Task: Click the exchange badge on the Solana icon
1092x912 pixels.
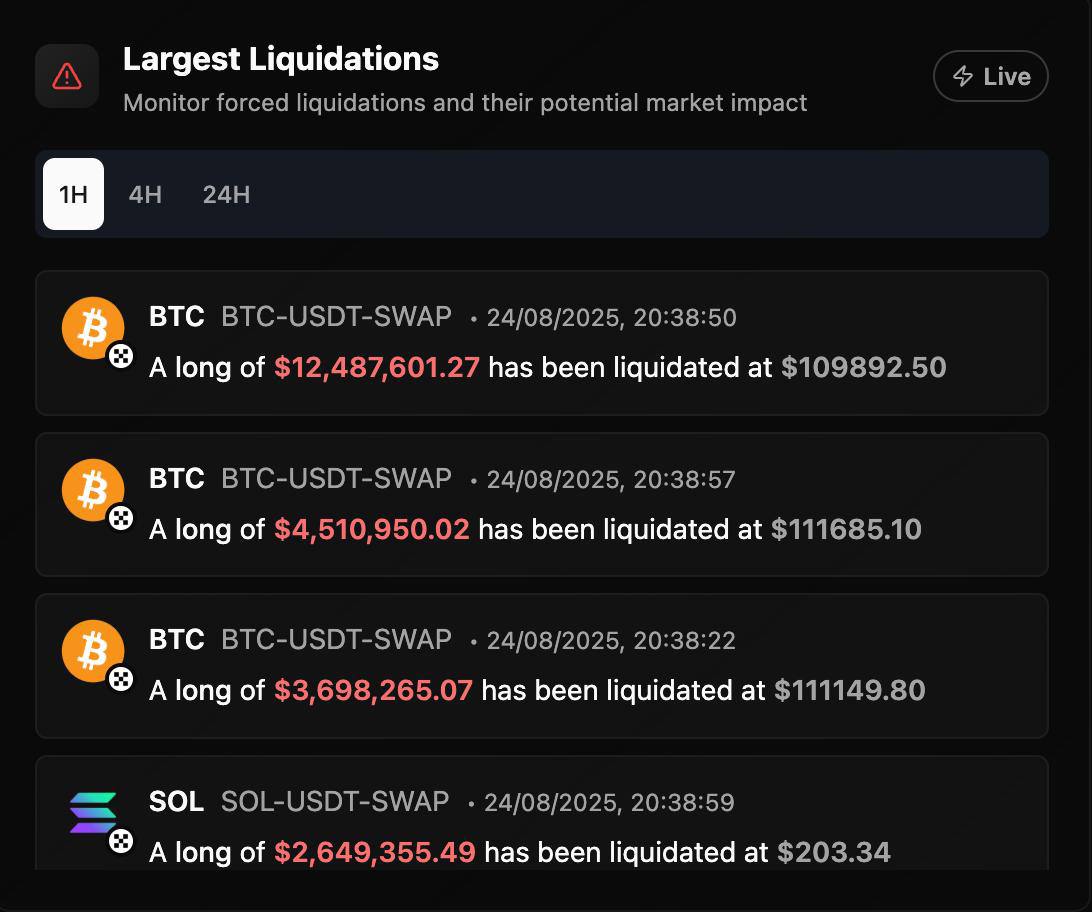Action: click(121, 841)
